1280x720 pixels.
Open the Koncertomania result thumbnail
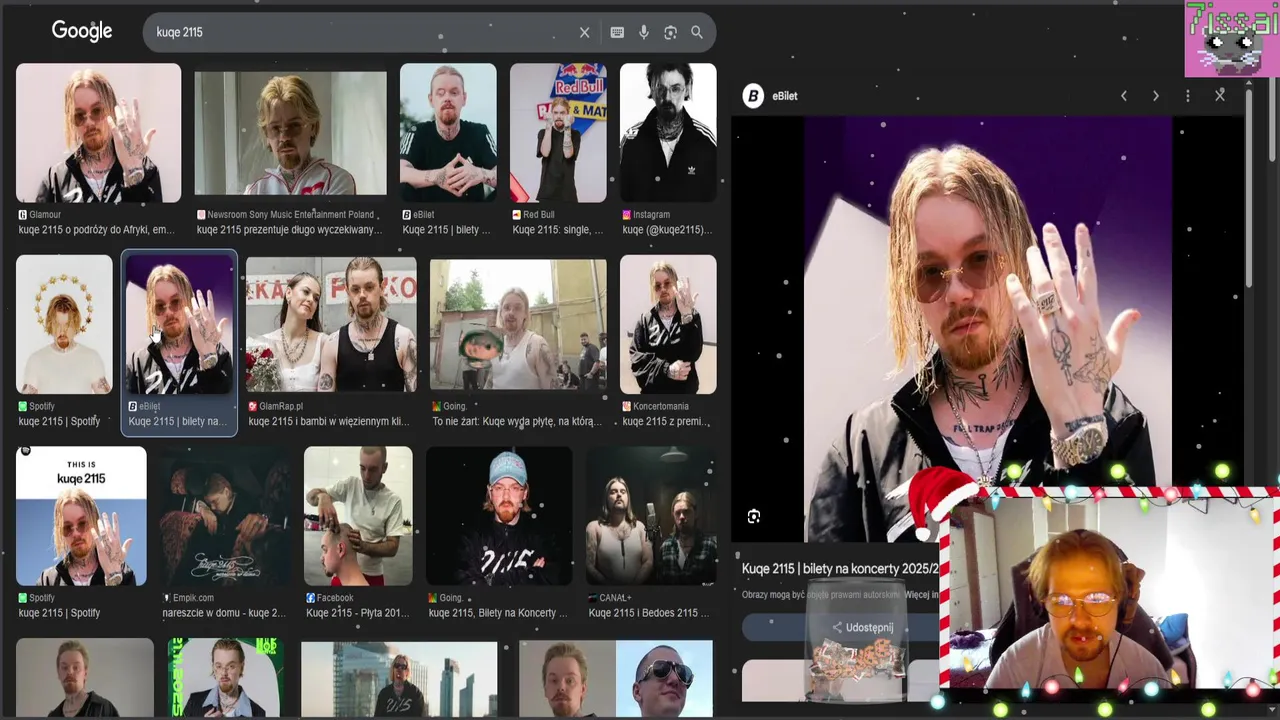point(668,324)
